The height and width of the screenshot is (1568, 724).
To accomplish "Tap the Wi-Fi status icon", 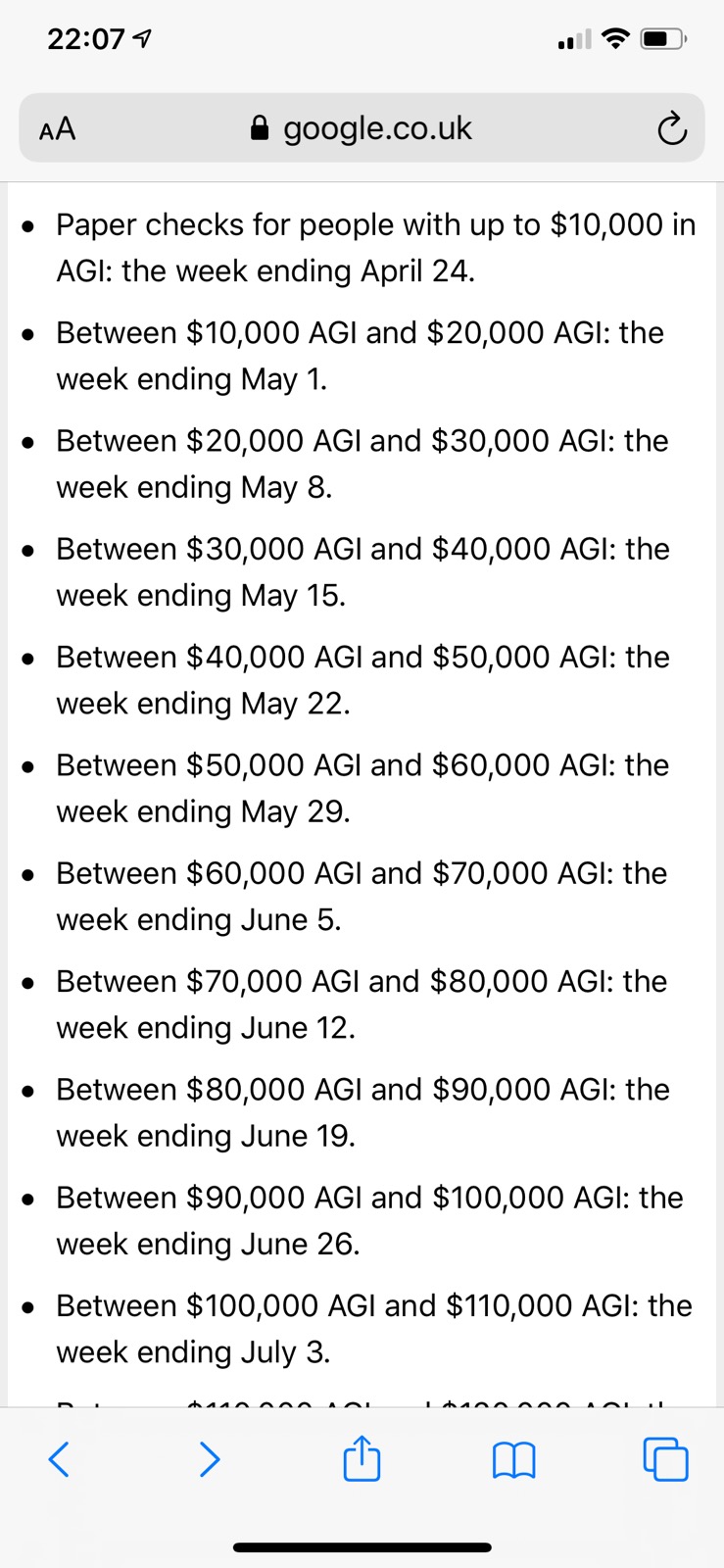I will 615,39.
